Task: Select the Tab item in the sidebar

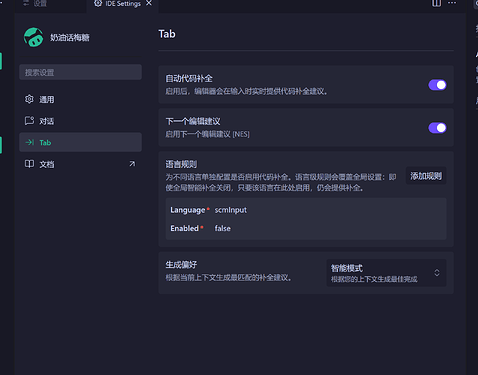Action: pyautogui.click(x=80, y=142)
